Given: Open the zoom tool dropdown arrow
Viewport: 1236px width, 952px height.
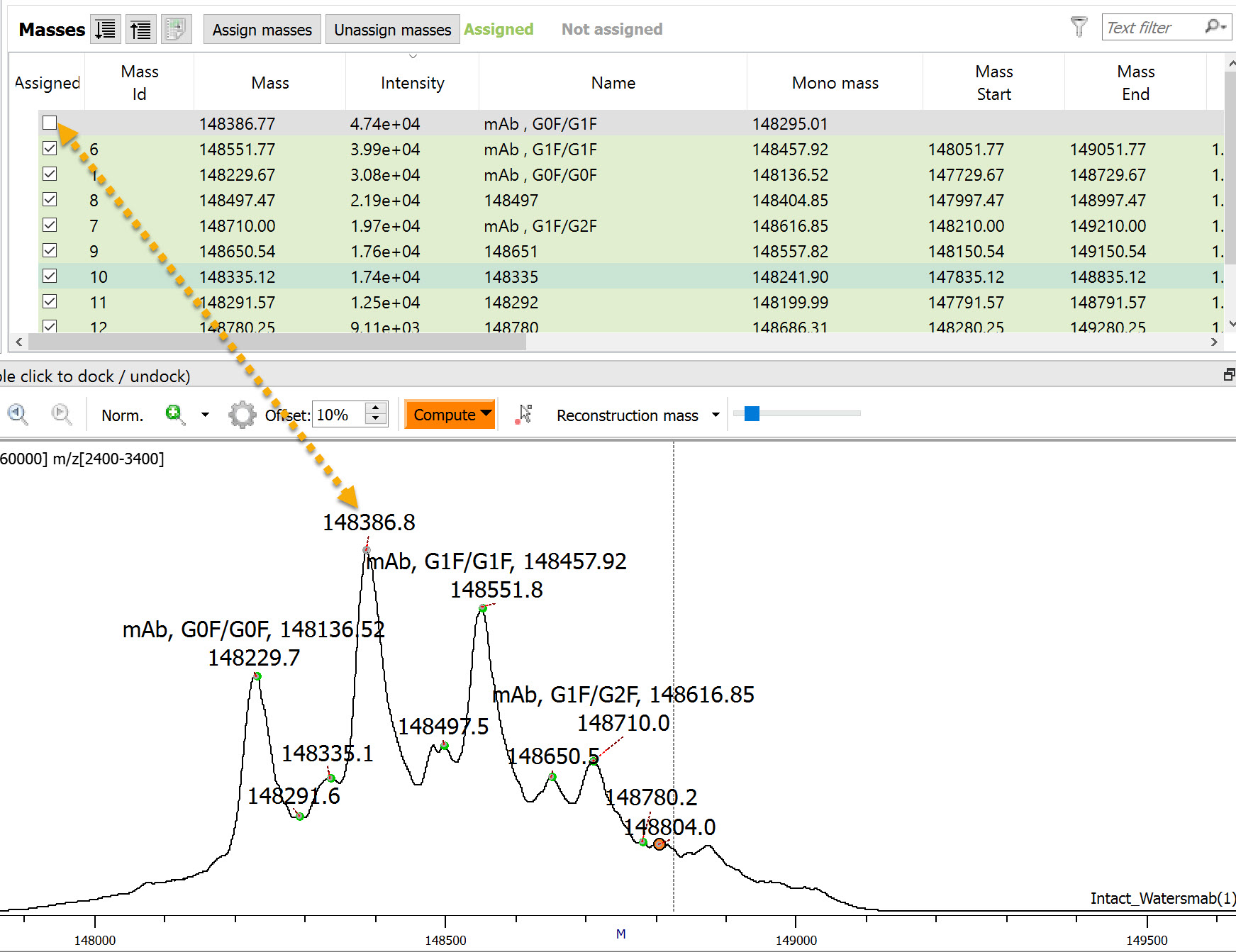Looking at the screenshot, I should [206, 415].
